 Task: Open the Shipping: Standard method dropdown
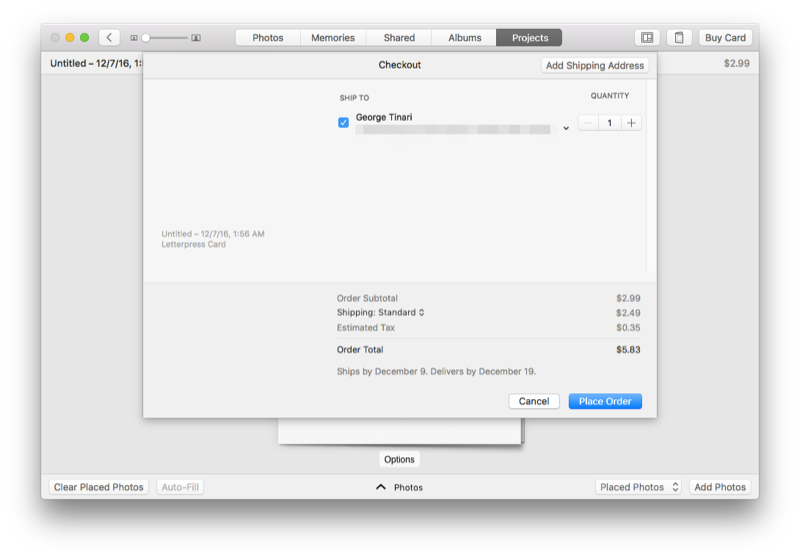tap(381, 313)
